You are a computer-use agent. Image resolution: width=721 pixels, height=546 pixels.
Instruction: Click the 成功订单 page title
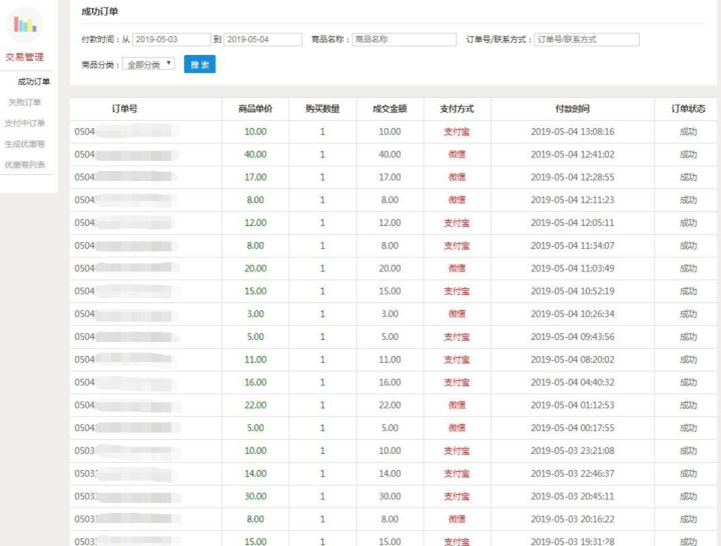pyautogui.click(x=100, y=12)
